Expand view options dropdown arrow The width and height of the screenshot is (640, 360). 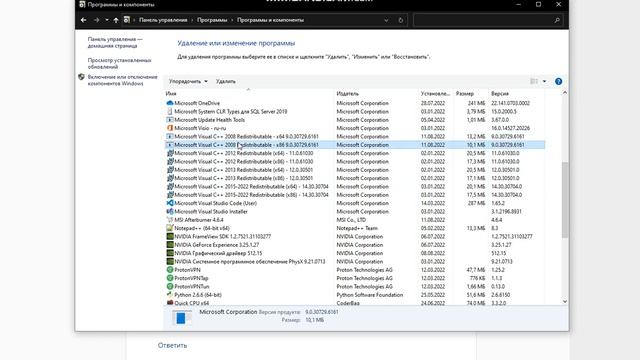tap(544, 81)
